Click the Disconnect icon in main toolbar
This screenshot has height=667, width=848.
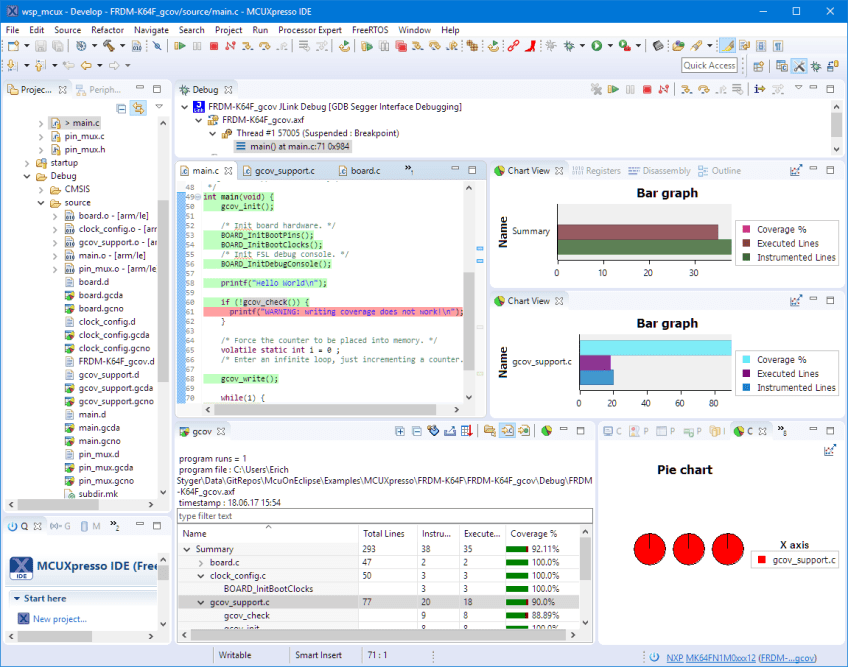point(230,46)
